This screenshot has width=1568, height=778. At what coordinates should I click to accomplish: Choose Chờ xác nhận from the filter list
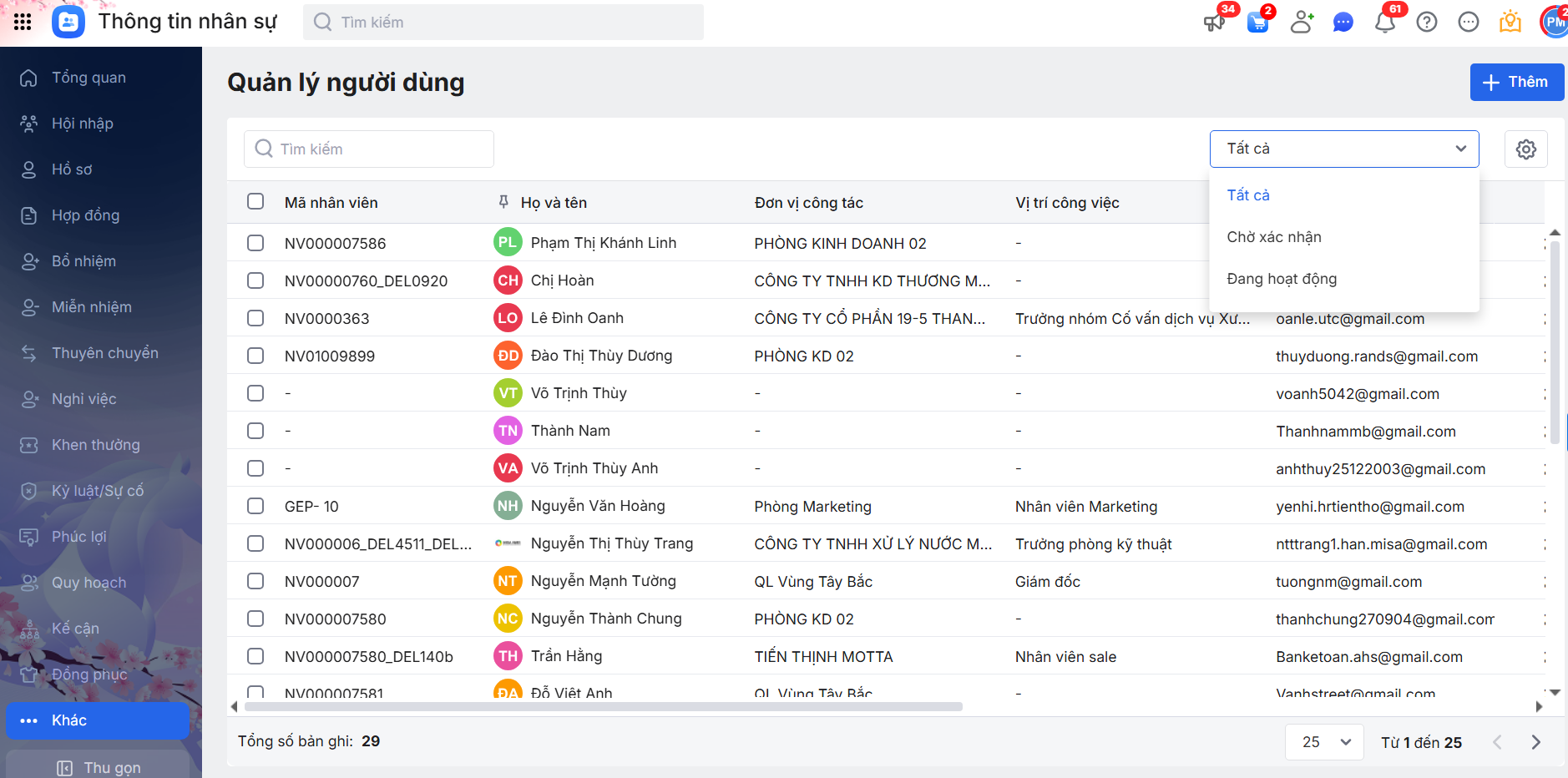point(1273,237)
